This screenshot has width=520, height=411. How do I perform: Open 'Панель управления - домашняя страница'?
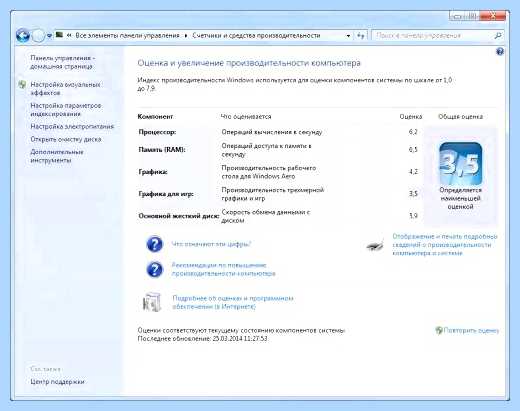[x=63, y=62]
